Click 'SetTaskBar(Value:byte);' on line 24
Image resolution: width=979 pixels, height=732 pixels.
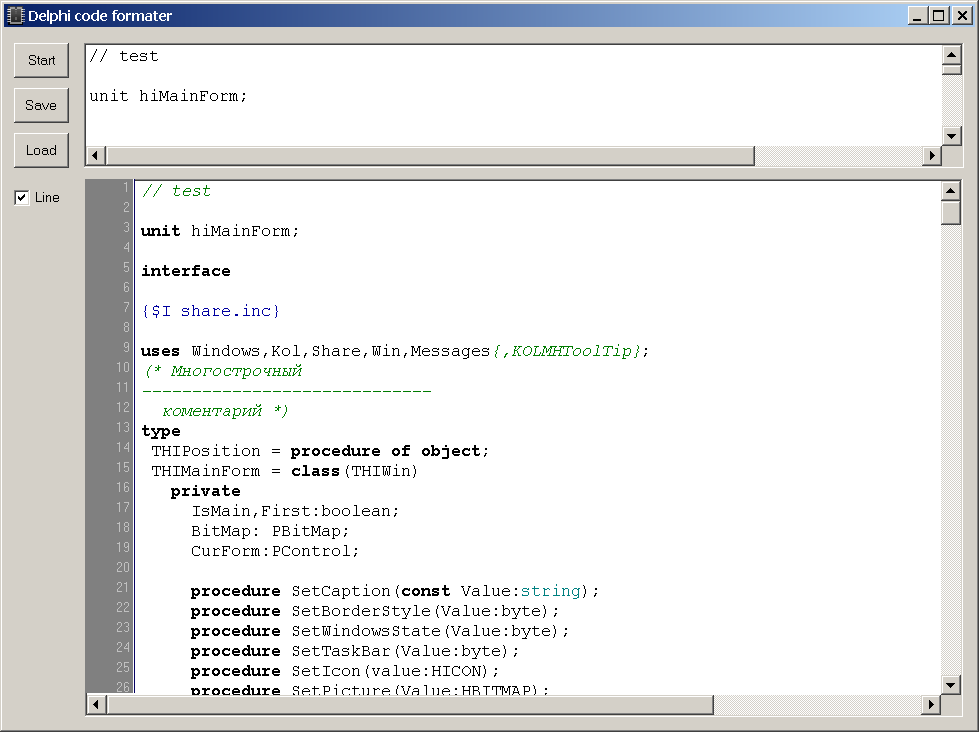(x=405, y=651)
